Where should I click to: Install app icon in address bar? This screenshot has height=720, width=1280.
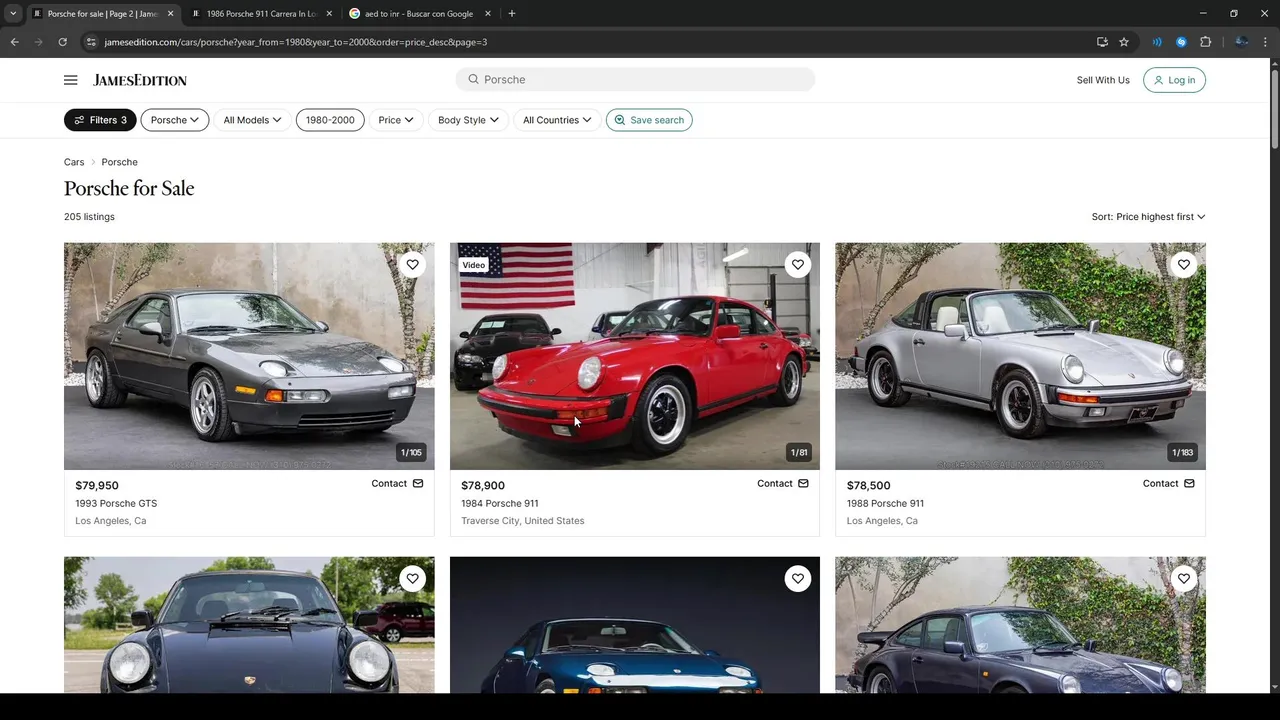[1102, 42]
